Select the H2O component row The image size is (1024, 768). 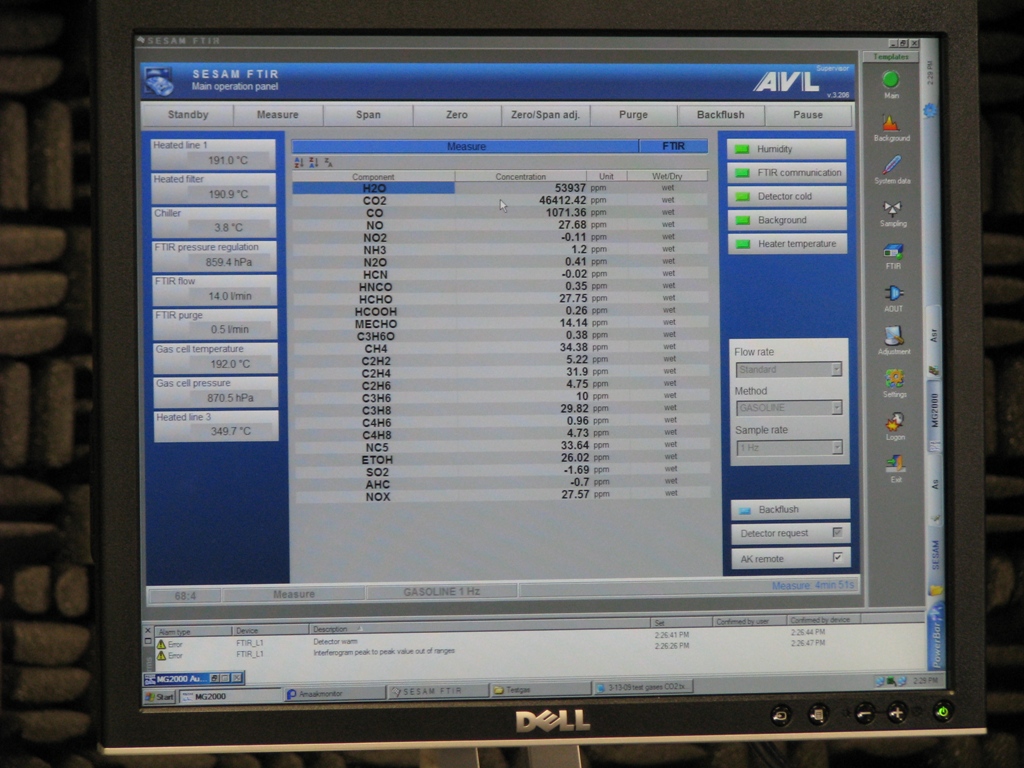[501, 188]
